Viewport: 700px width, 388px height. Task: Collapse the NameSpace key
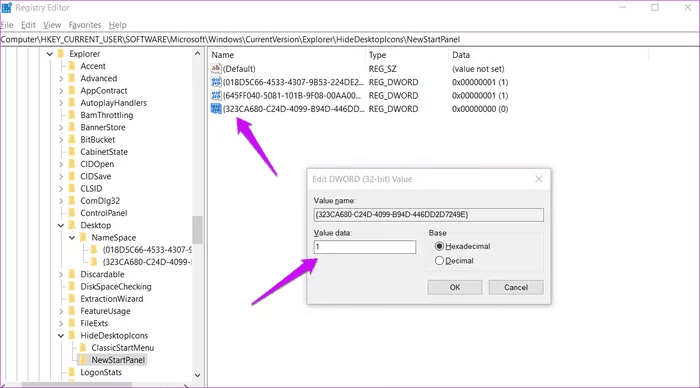[x=72, y=238]
